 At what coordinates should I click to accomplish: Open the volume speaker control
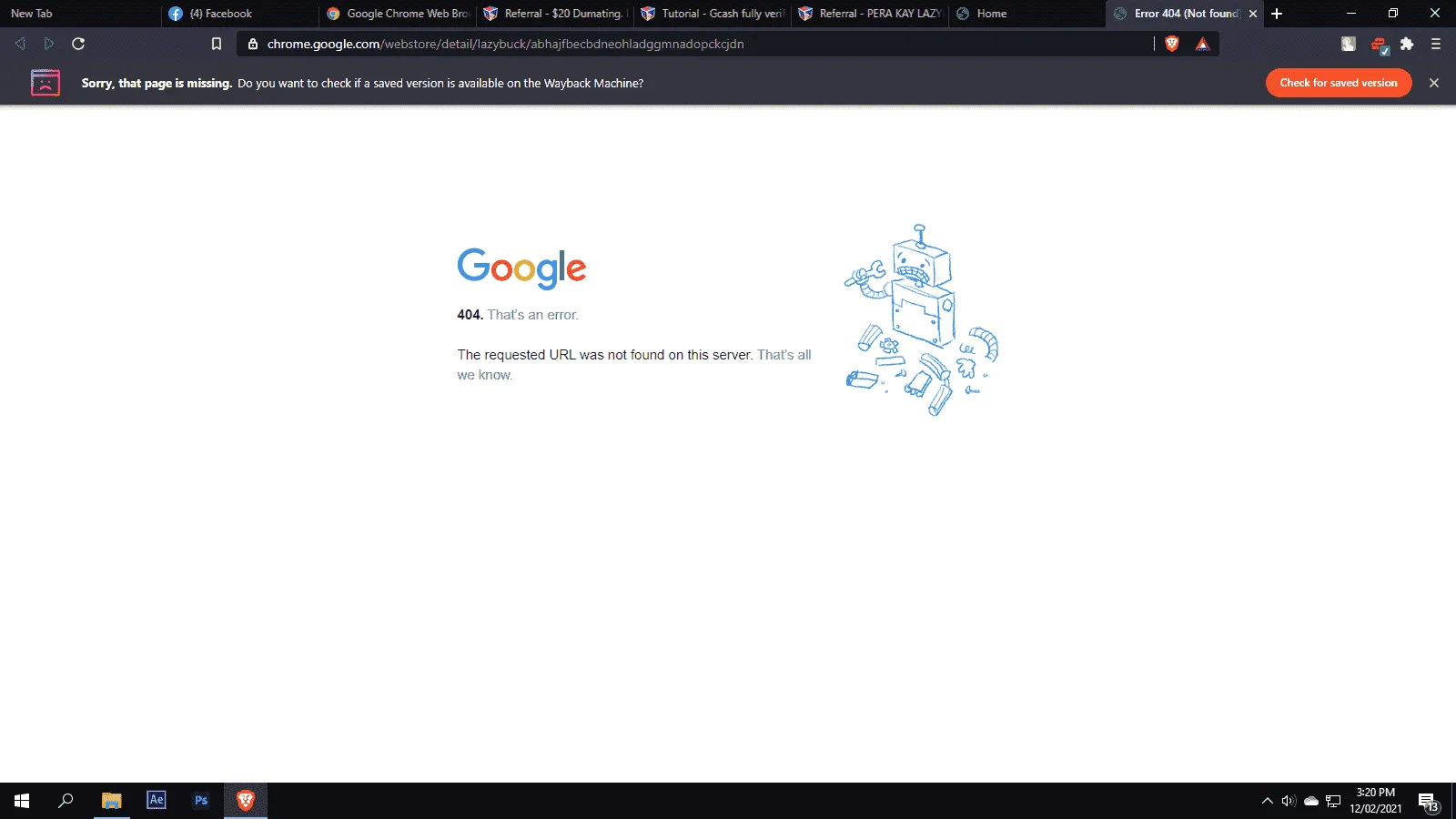point(1289,801)
